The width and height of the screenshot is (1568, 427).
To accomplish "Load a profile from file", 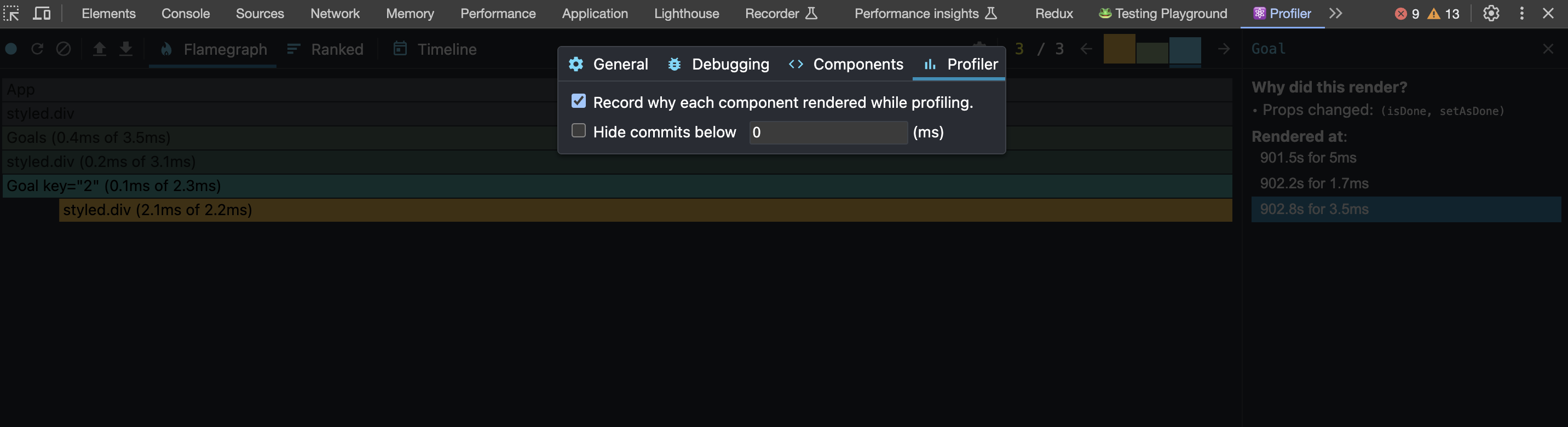I will click(99, 49).
